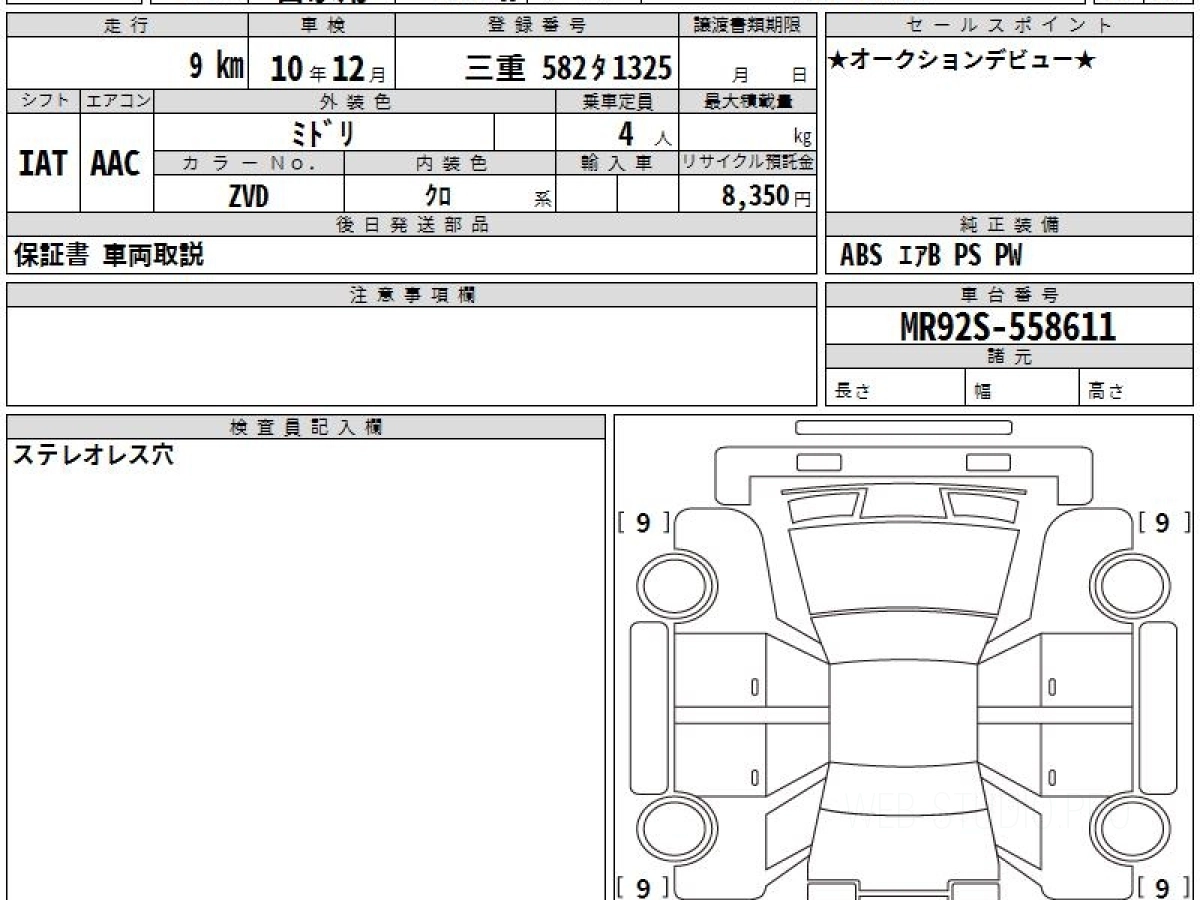This screenshot has height=900, width=1200.
Task: Select equipment list "ABS エアB PS PW"
Action: (931, 256)
